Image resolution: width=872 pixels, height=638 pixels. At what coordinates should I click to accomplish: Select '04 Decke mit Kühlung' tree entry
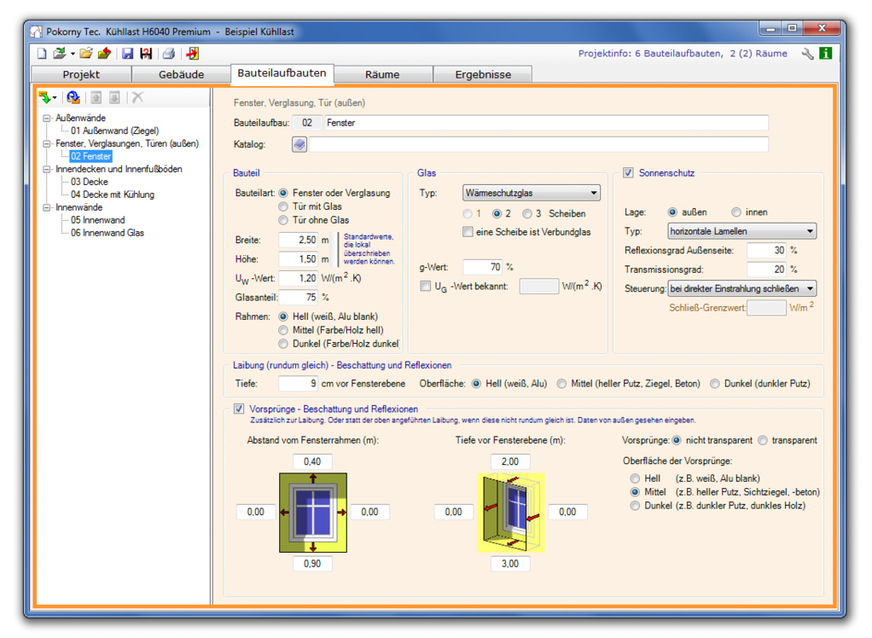[x=112, y=194]
